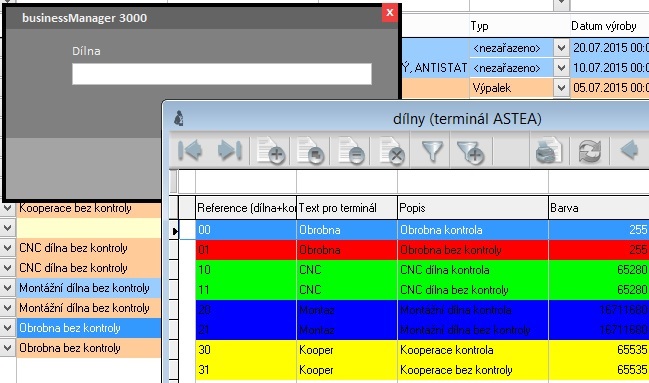
Task: Select Kooperace bez kontroly row at left
Action: tap(89, 208)
